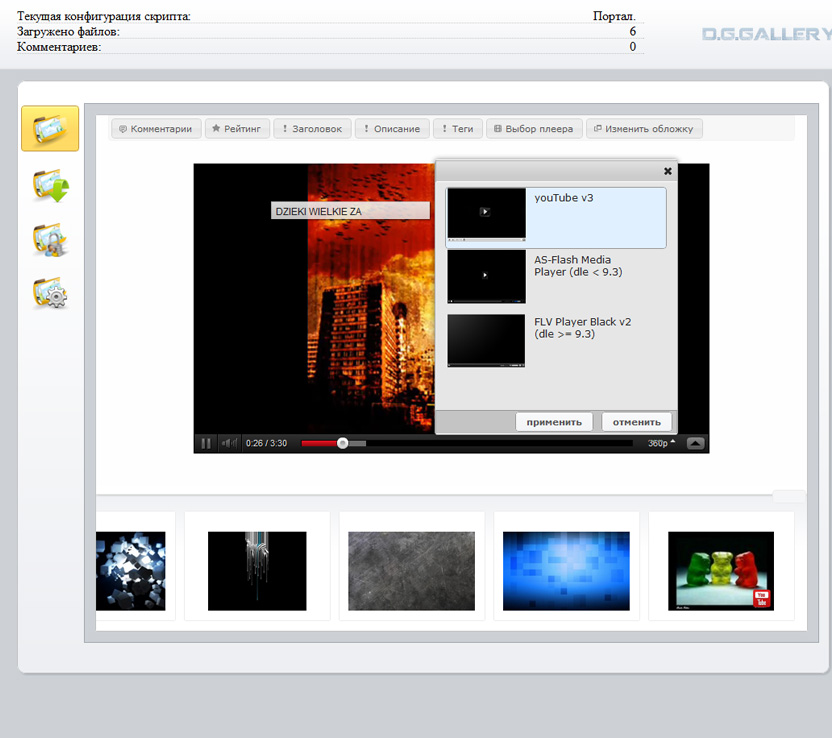Open the Рейтинг tab
The width and height of the screenshot is (832, 738).
click(x=237, y=129)
